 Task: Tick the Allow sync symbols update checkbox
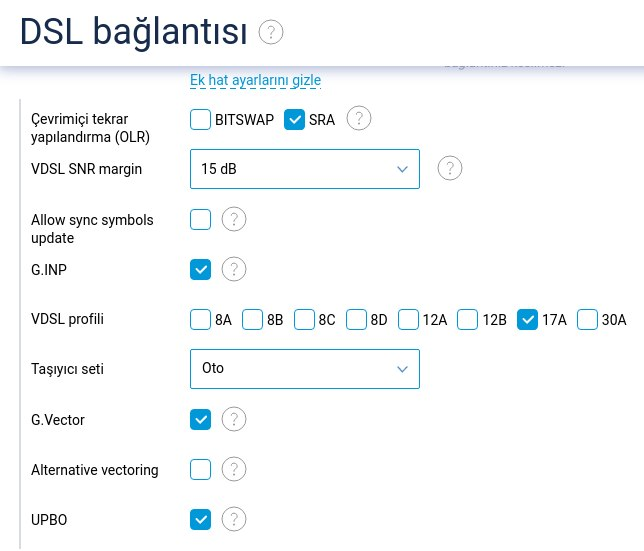[200, 219]
